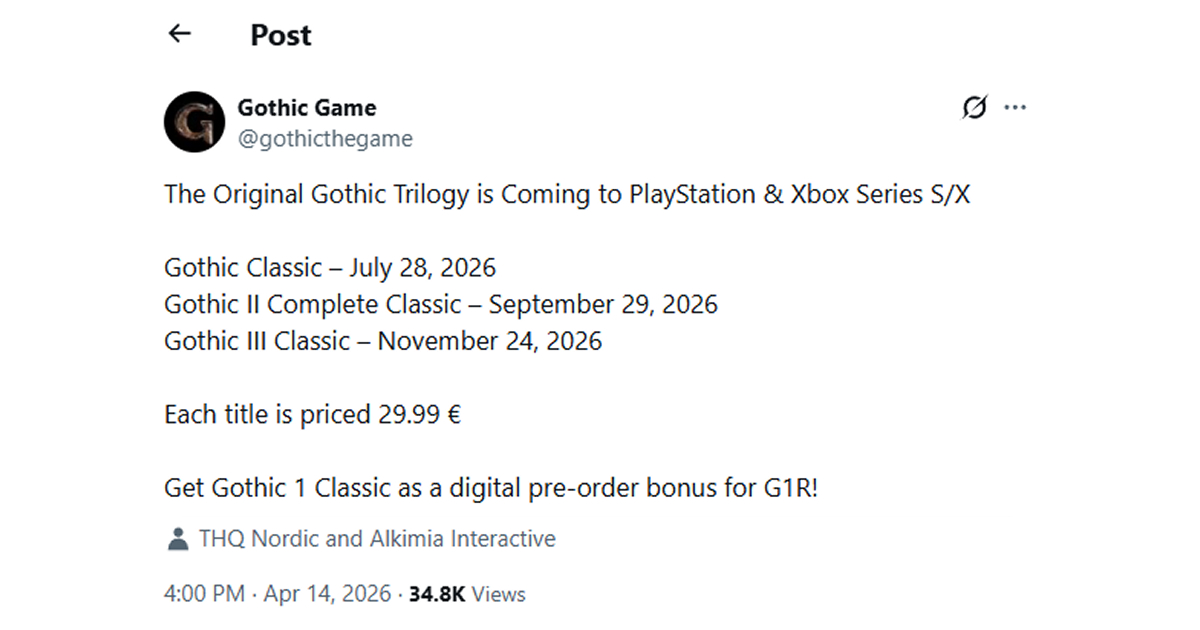Open the Gothic Game display name
The image size is (1200, 630).
307,107
